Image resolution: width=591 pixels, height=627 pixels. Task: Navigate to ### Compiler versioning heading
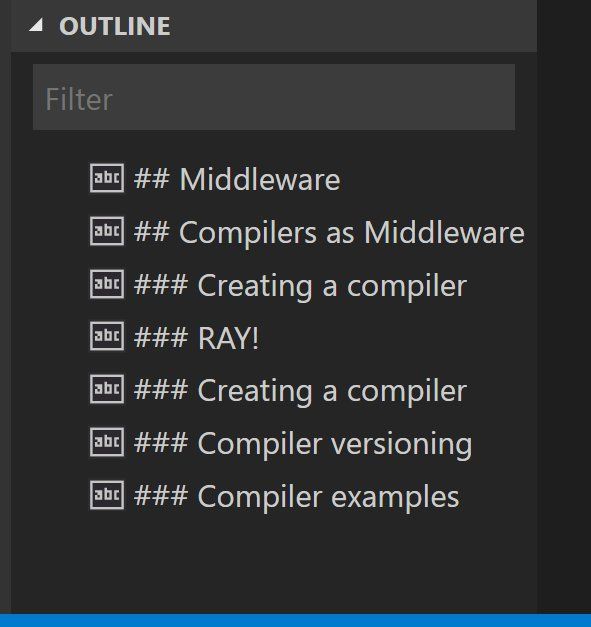[x=303, y=443]
